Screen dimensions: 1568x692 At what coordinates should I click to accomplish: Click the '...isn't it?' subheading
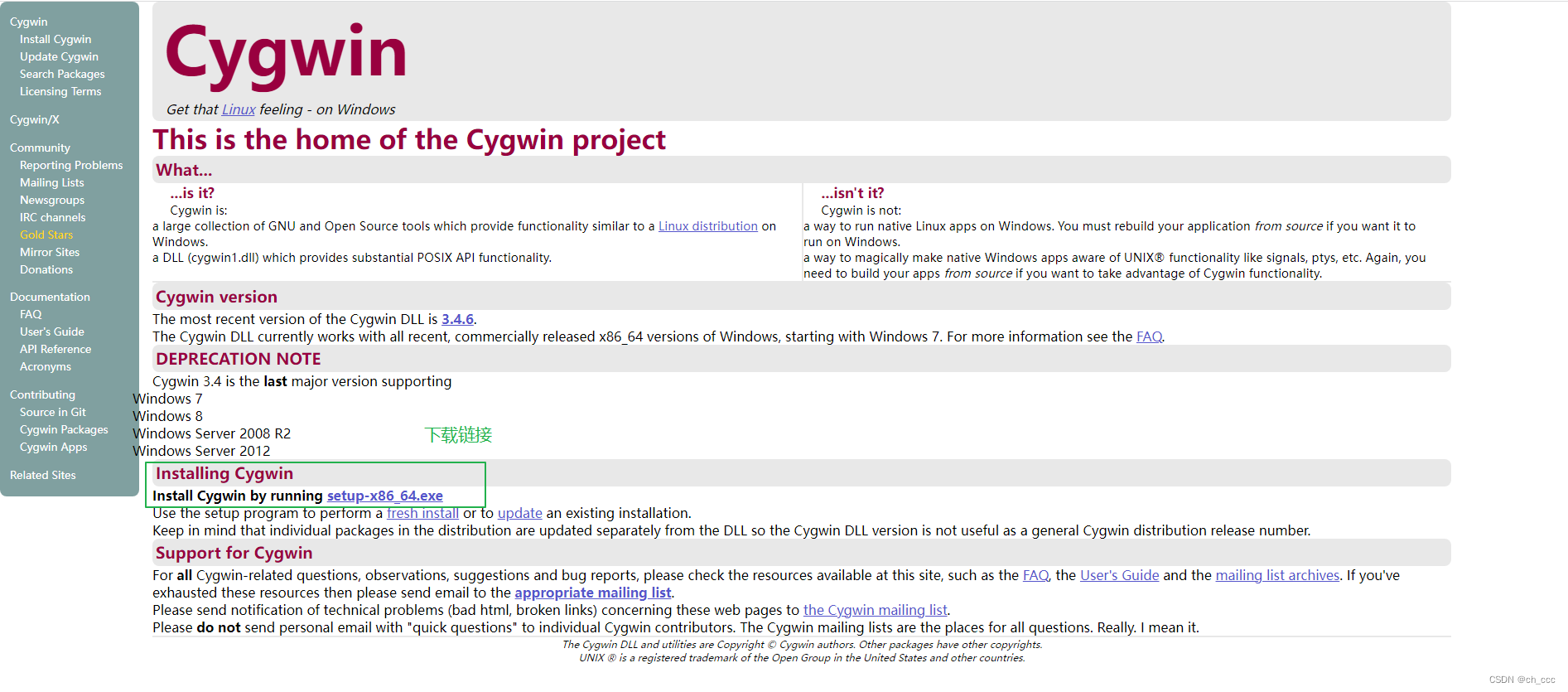[x=852, y=193]
